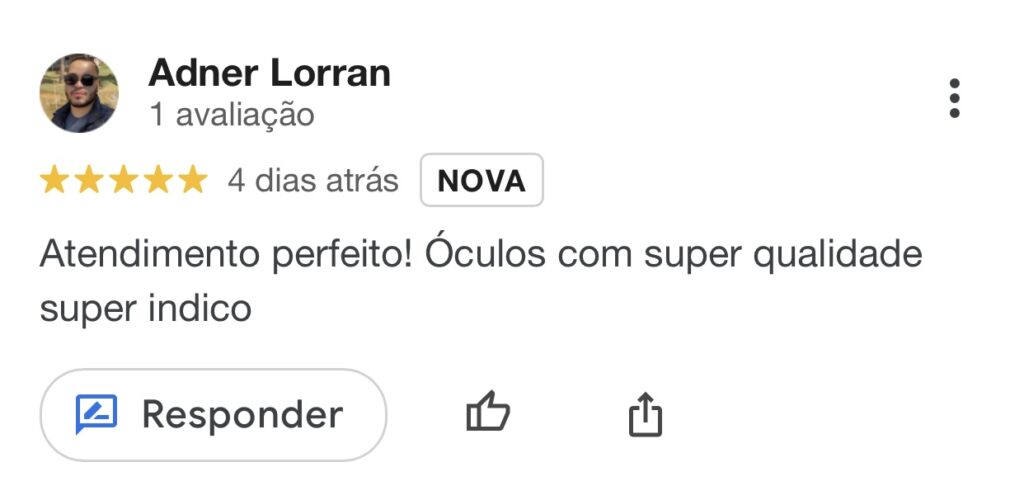Click the "Atendimento perfeito!" review text
The image size is (1024, 486).
pyautogui.click(x=226, y=255)
